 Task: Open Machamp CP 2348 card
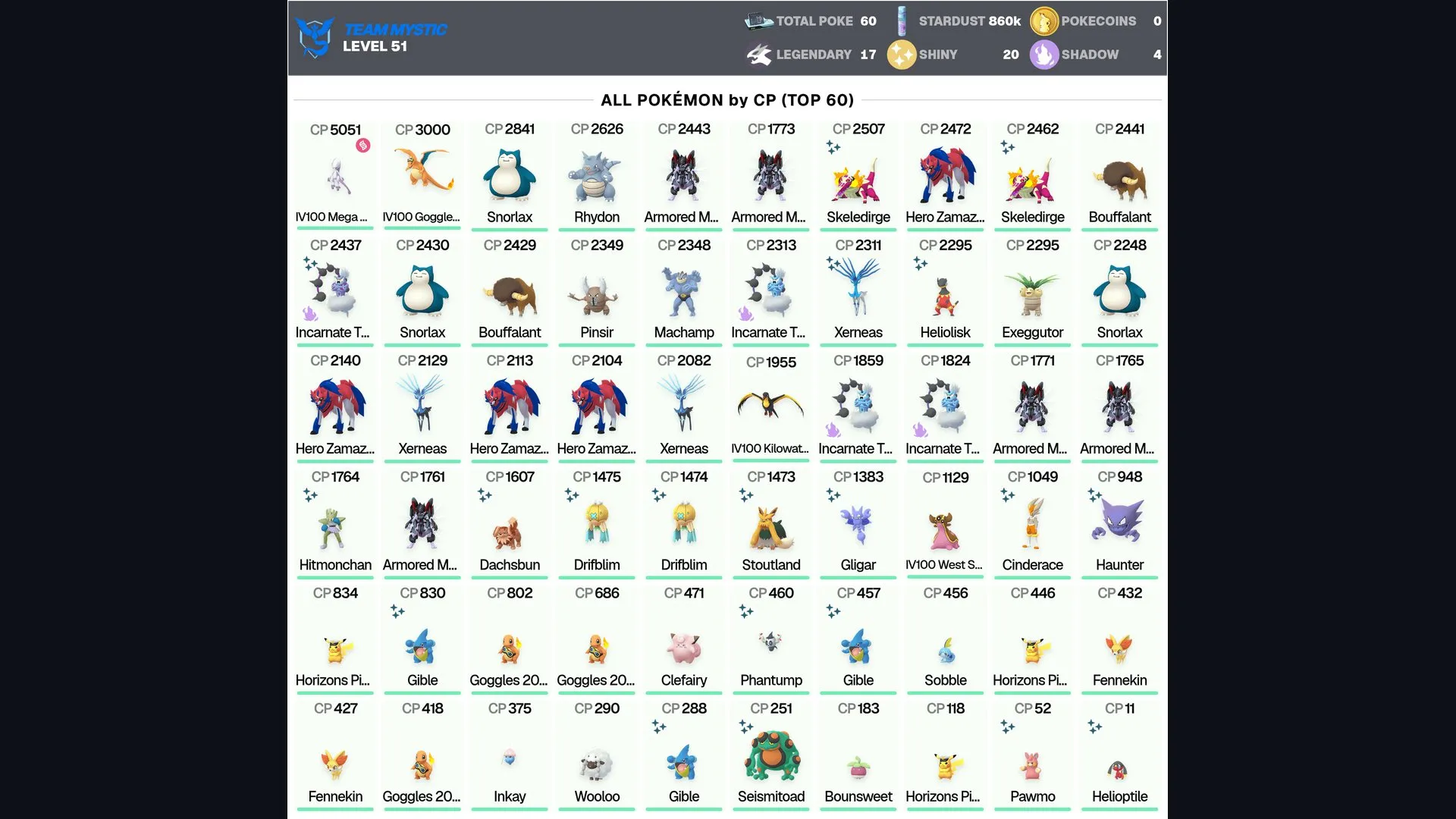(x=684, y=292)
